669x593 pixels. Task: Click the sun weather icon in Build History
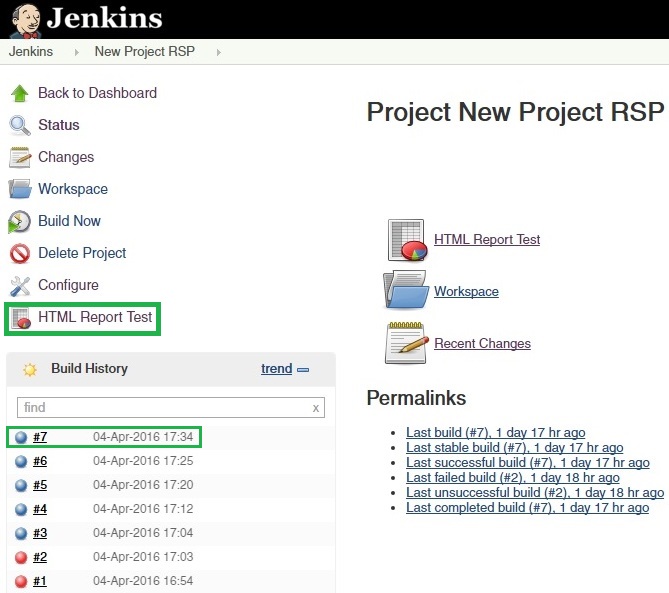(x=30, y=369)
